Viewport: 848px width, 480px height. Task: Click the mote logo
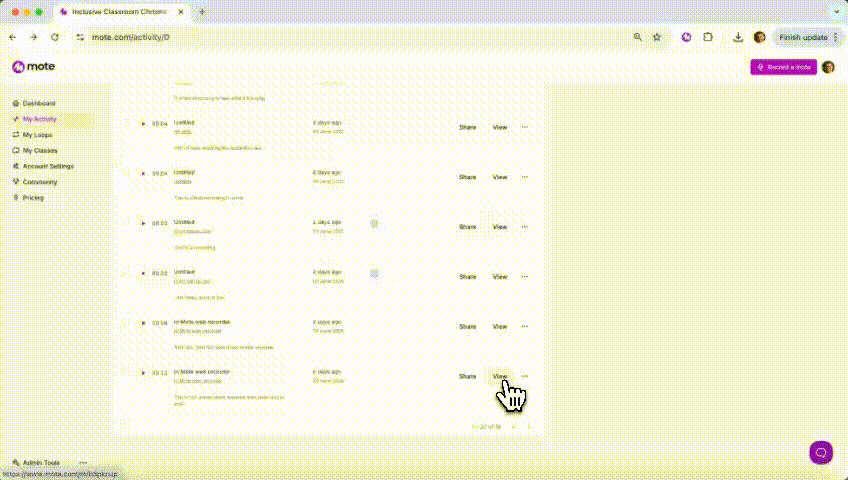click(33, 66)
